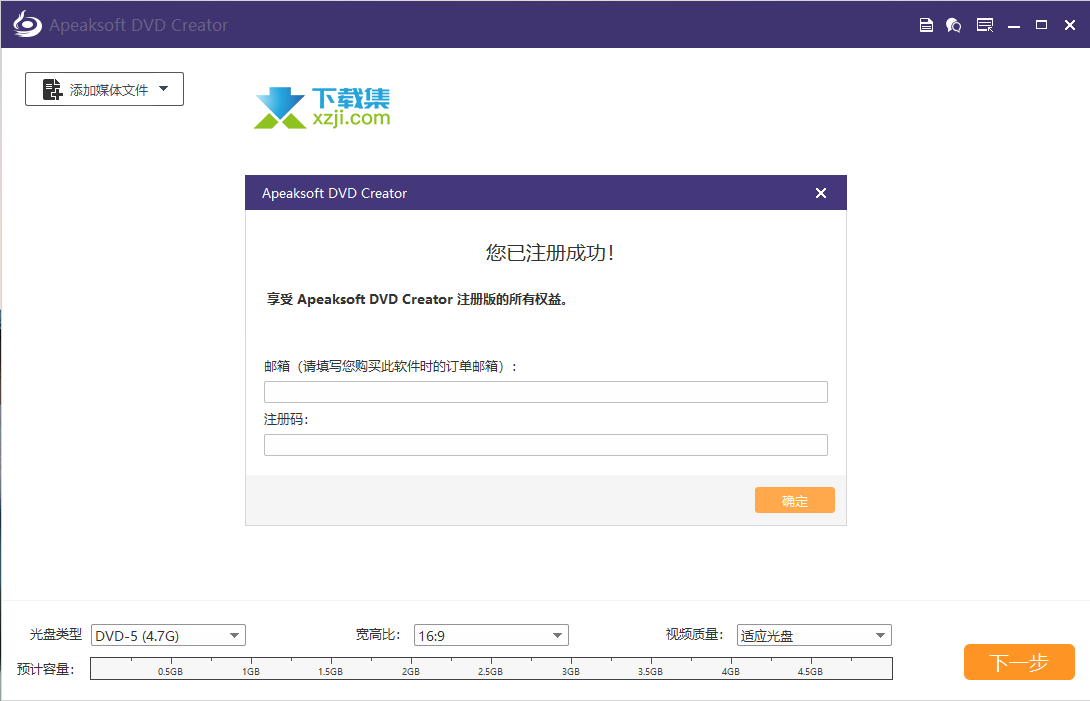
Task: Click the 下一步 button
Action: 1019,662
